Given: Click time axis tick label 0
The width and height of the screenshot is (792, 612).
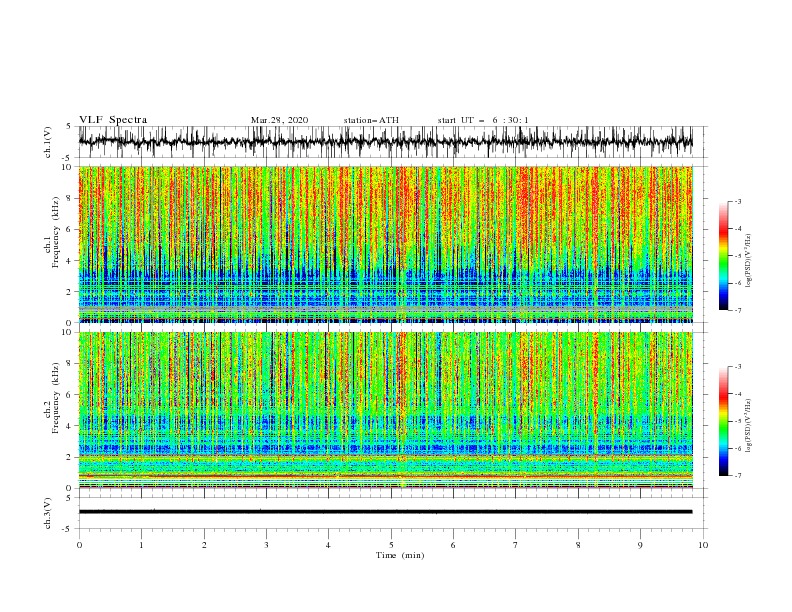Looking at the screenshot, I should click(79, 545).
